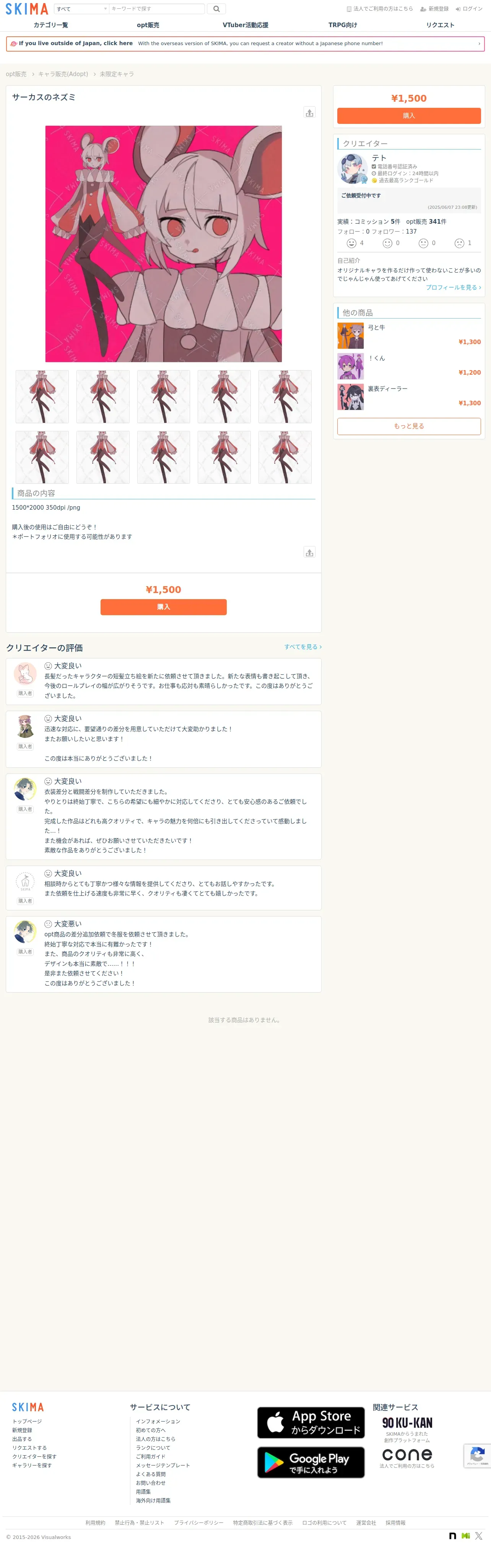Screen dimensions: 491x1568
Task: Click the もっと見る button
Action: point(409,426)
